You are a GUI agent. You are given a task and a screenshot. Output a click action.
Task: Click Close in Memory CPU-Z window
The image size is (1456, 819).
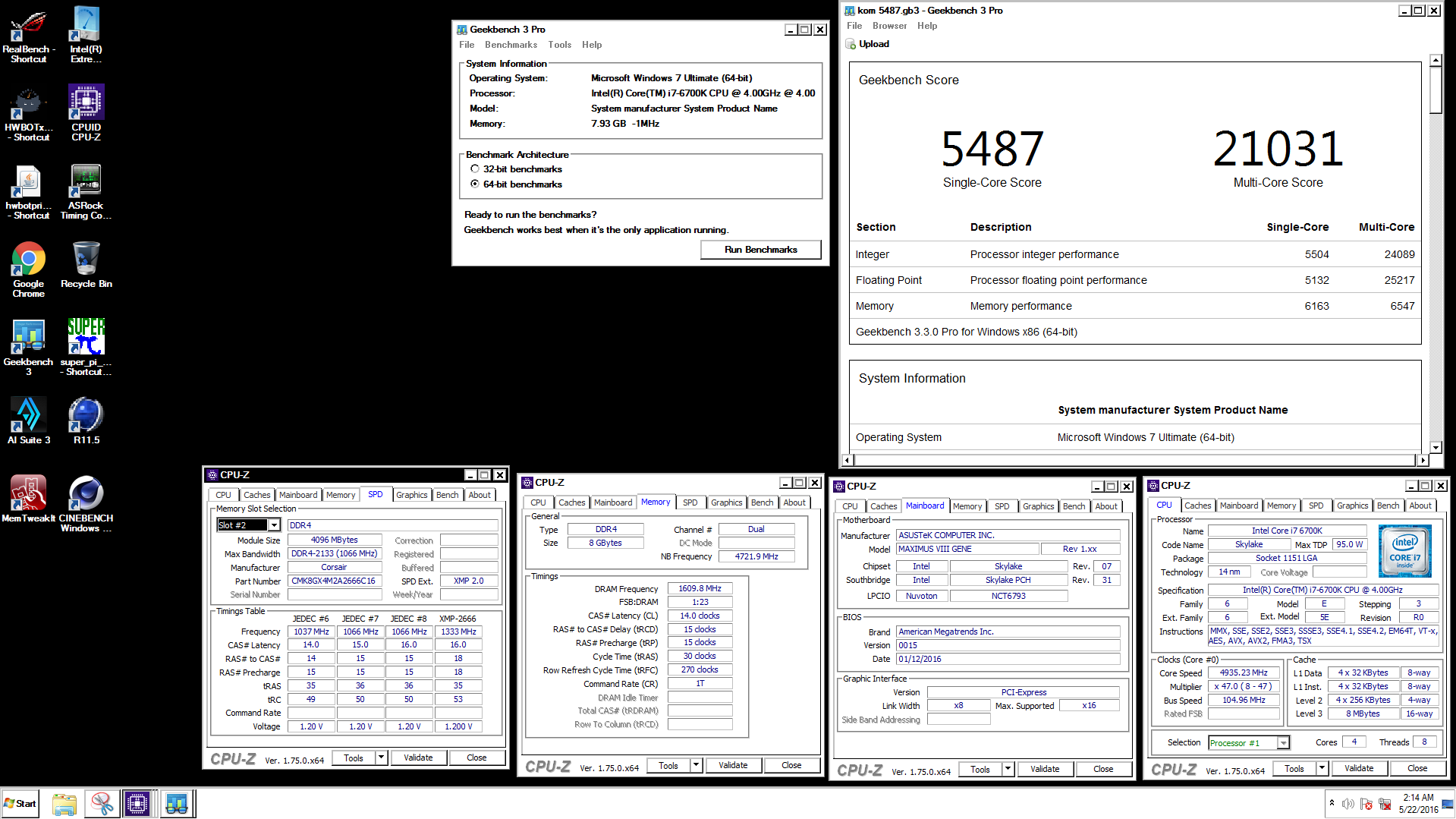[791, 765]
